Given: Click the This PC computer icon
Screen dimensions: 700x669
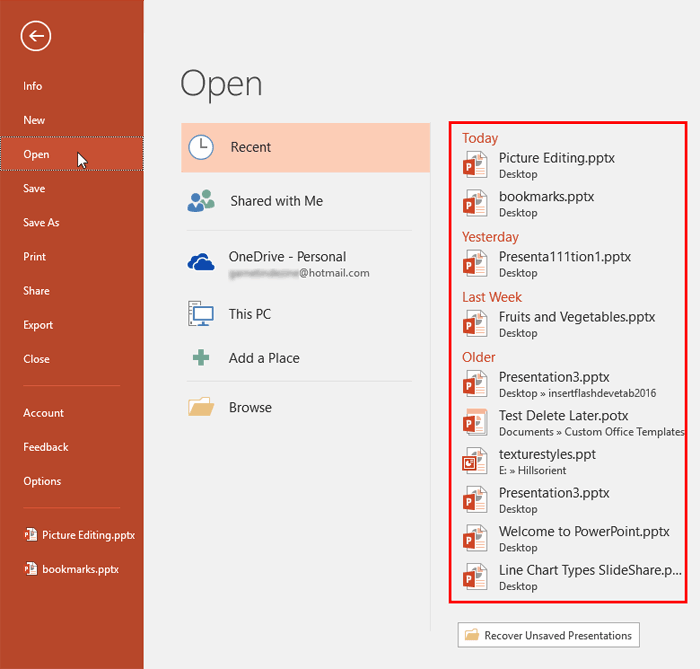Looking at the screenshot, I should pos(201,314).
